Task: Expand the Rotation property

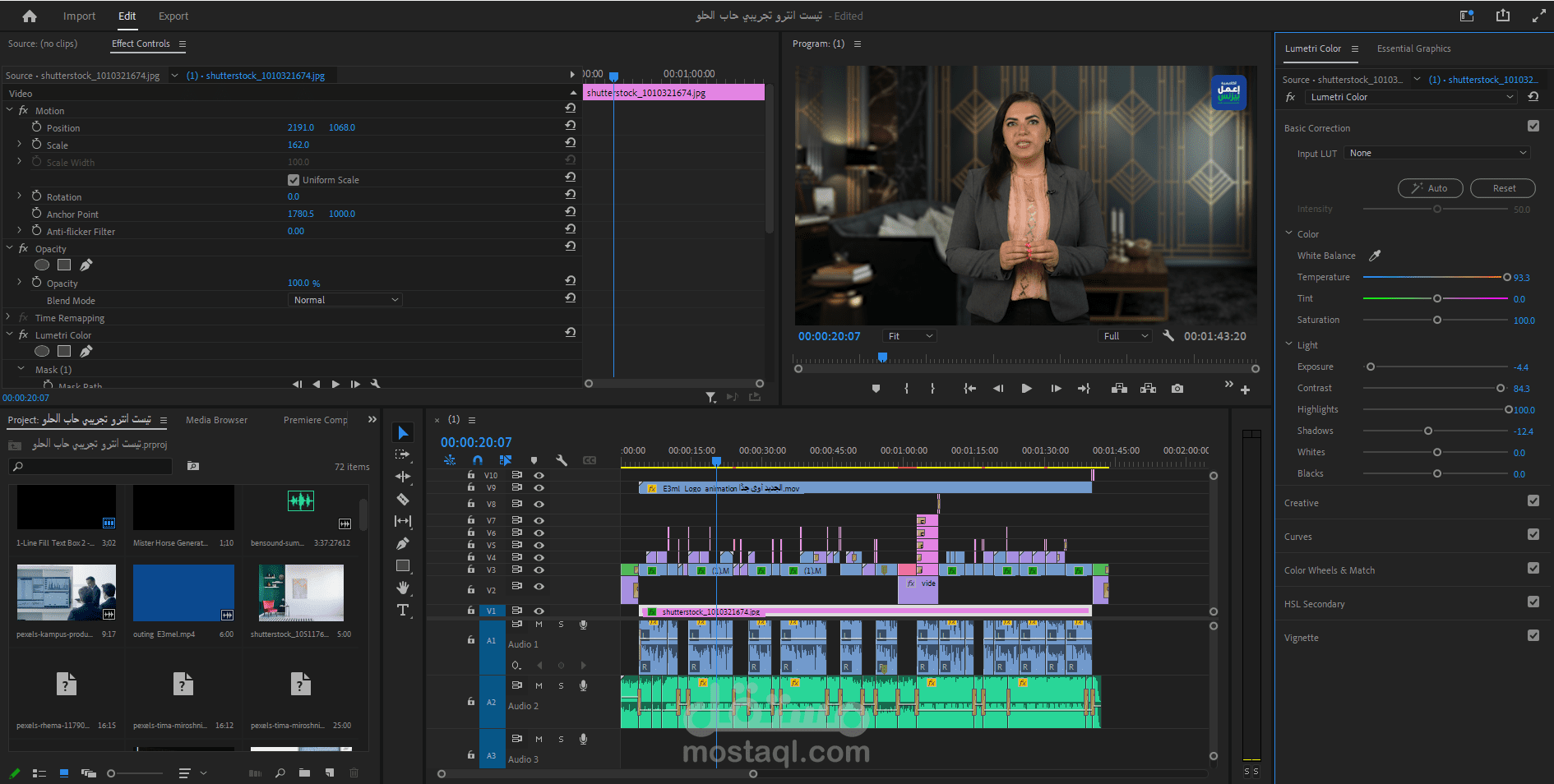Action: [x=20, y=196]
